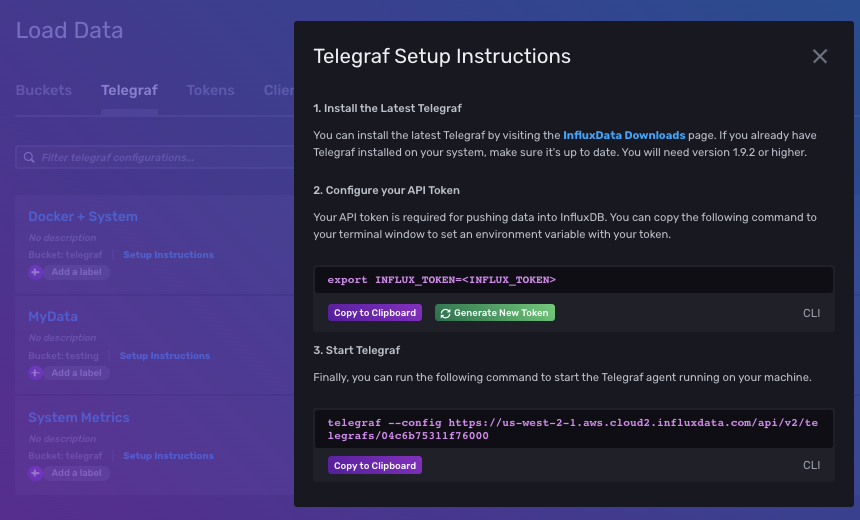The image size is (860, 520).
Task: Click Add a label under MyData
Action: (x=76, y=373)
